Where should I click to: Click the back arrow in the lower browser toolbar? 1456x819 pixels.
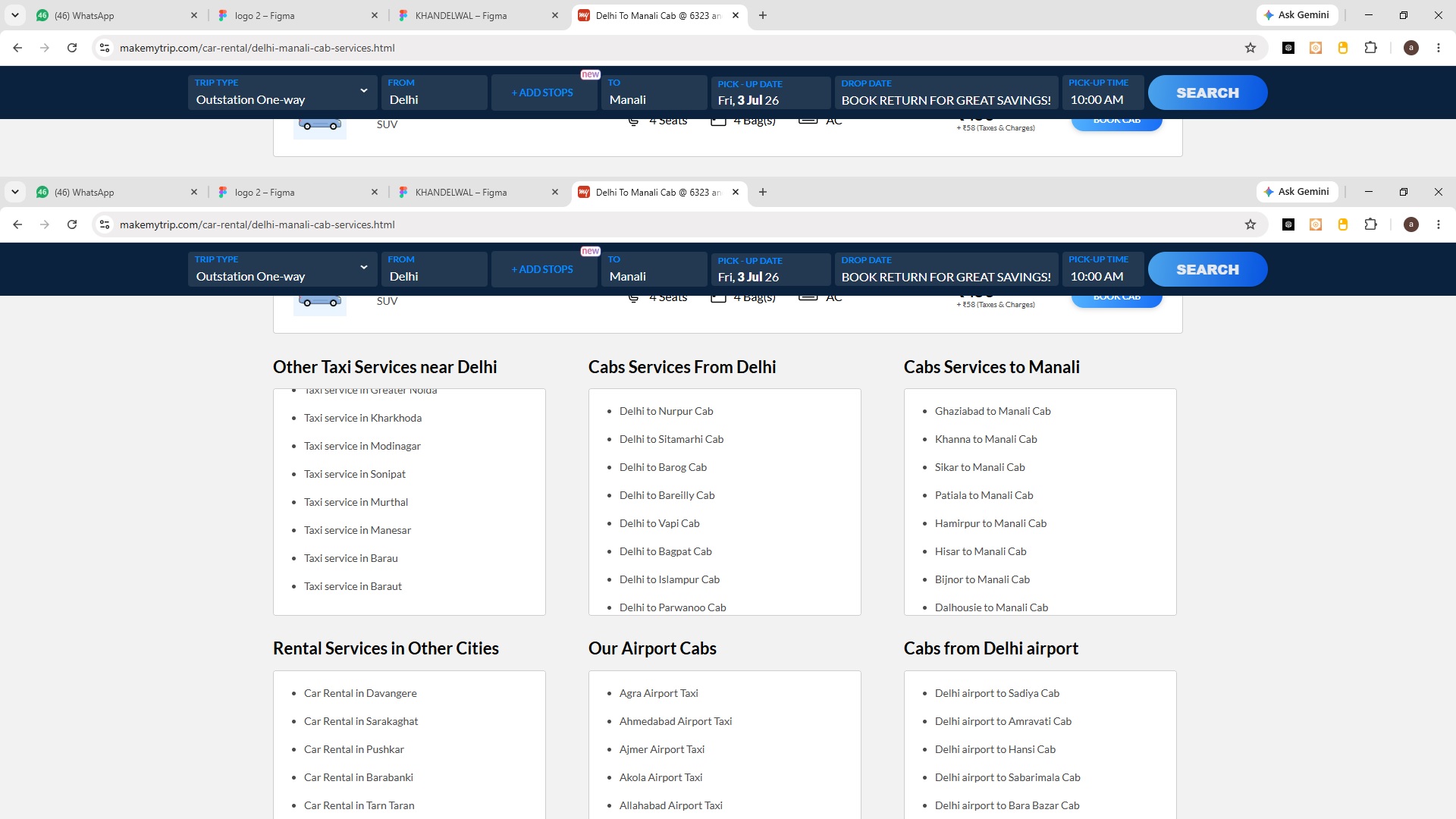point(17,224)
